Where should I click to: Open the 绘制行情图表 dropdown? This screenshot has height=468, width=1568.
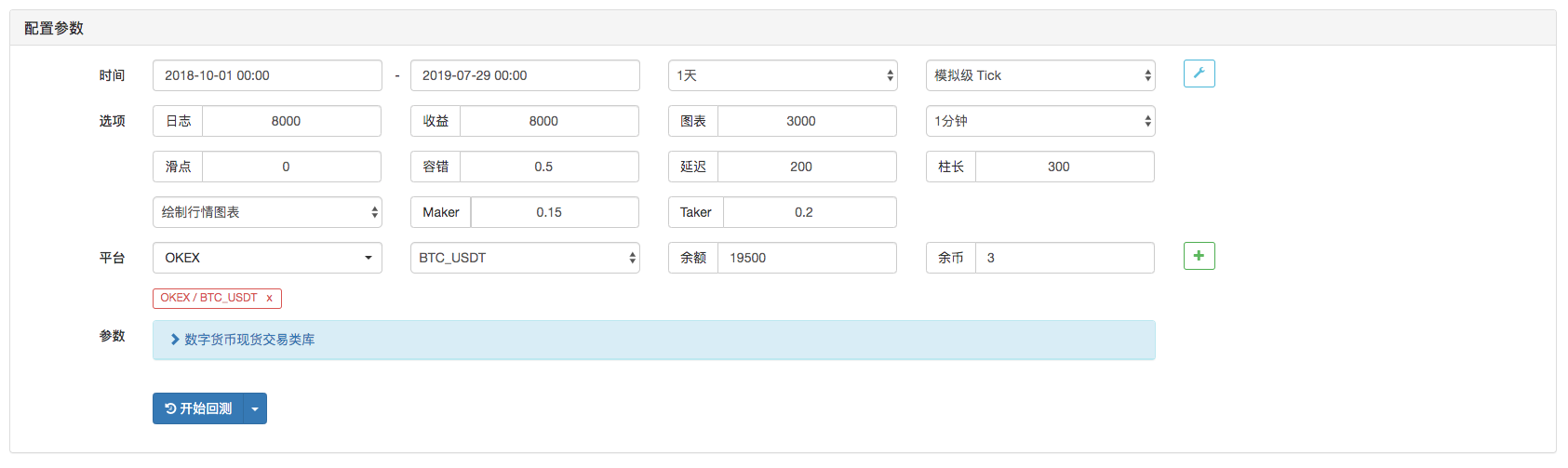pos(267,212)
